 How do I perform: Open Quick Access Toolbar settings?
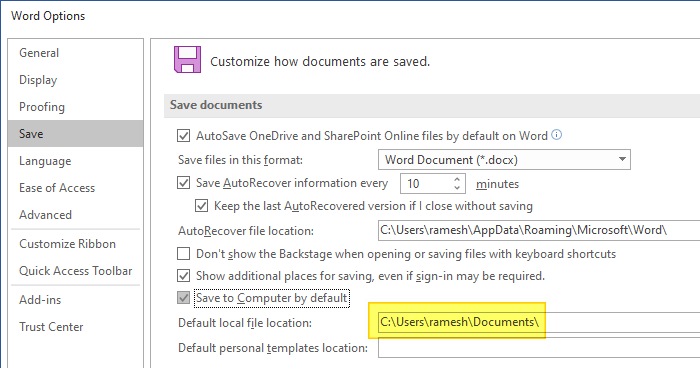pos(75,271)
